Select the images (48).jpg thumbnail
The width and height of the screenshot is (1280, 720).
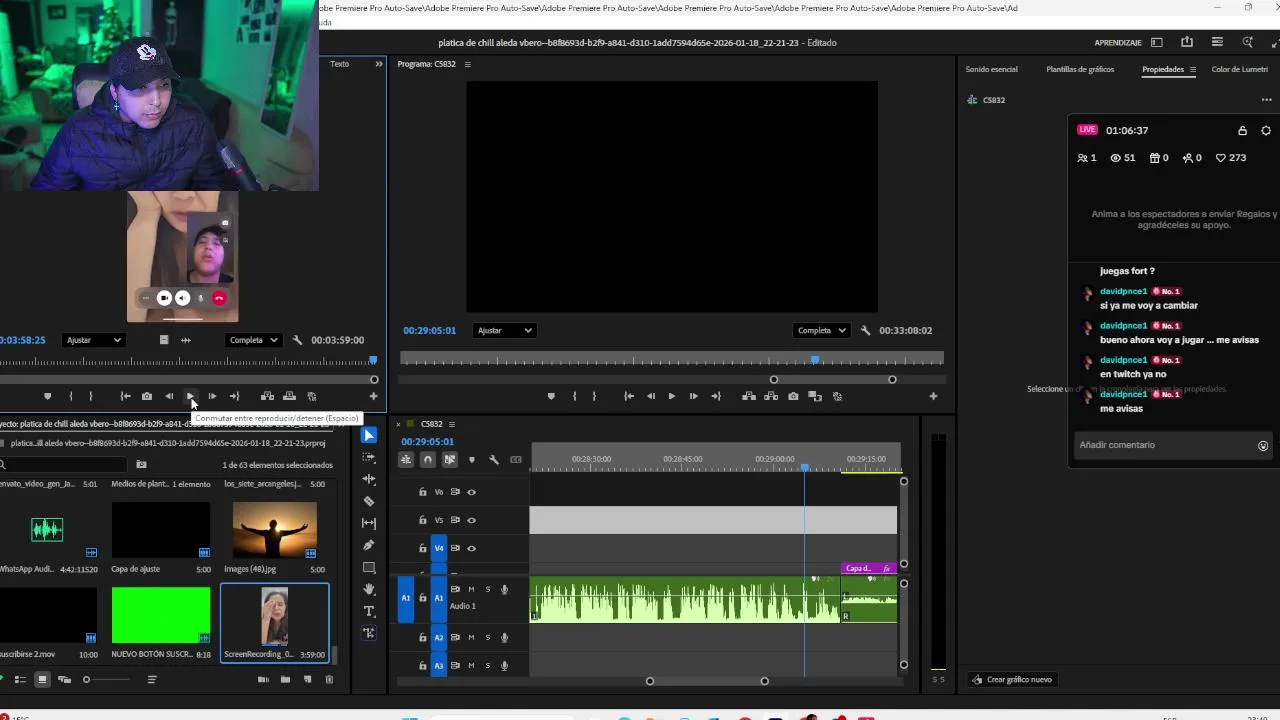274,529
